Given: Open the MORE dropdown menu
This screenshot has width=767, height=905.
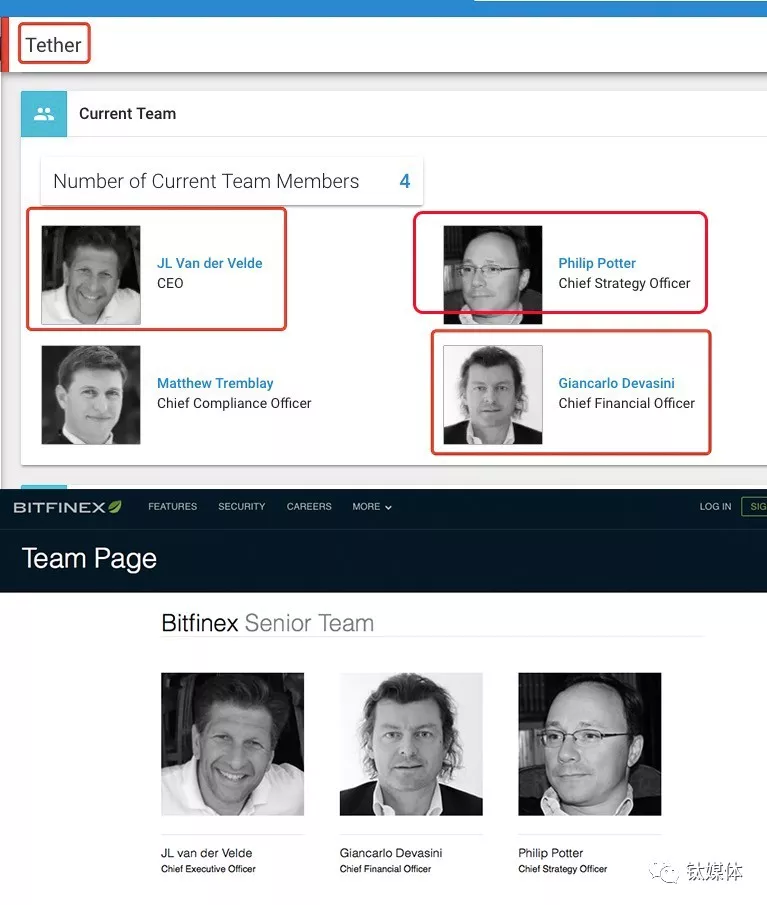Looking at the screenshot, I should point(372,507).
